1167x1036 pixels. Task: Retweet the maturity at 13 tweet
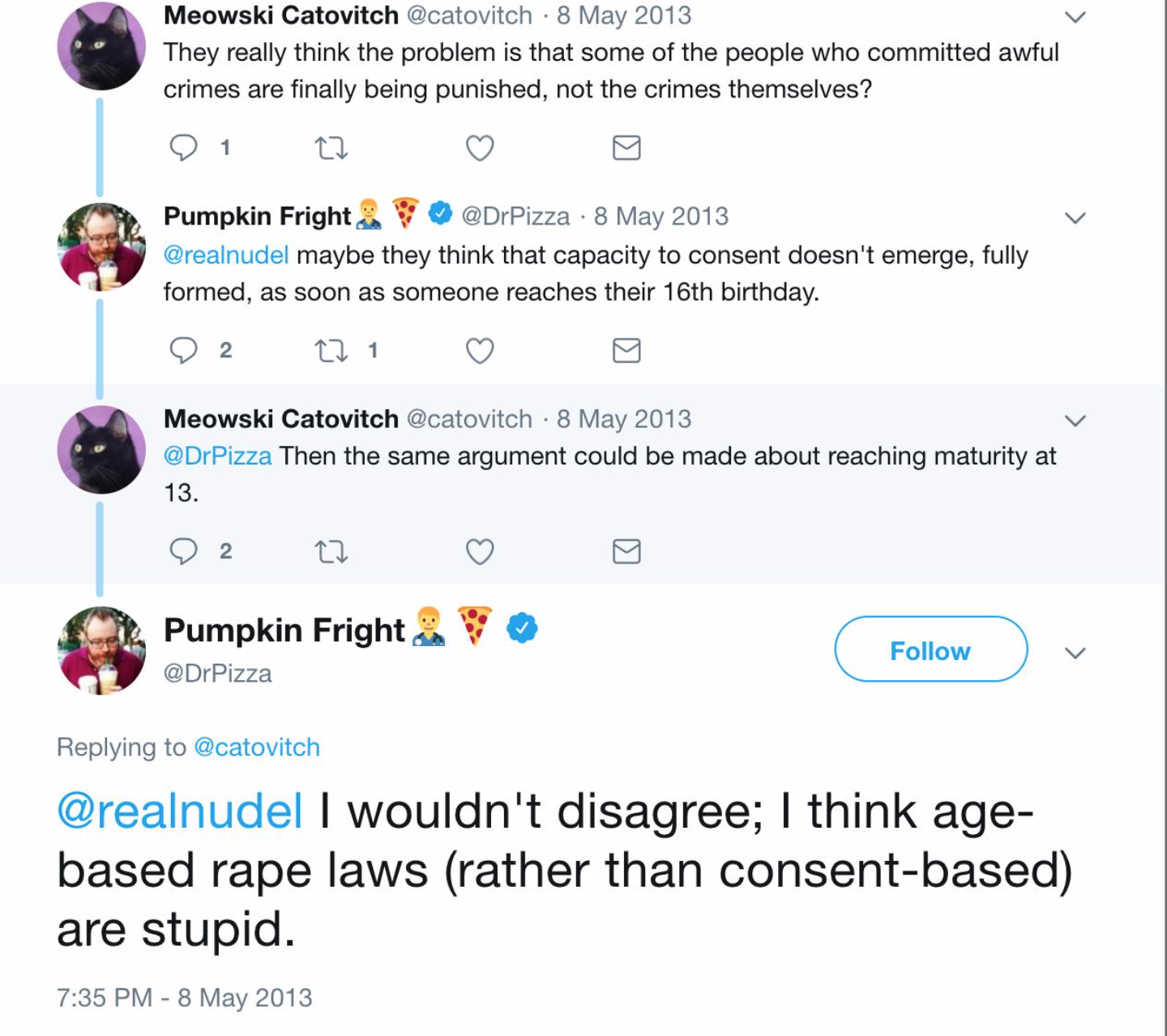331,552
